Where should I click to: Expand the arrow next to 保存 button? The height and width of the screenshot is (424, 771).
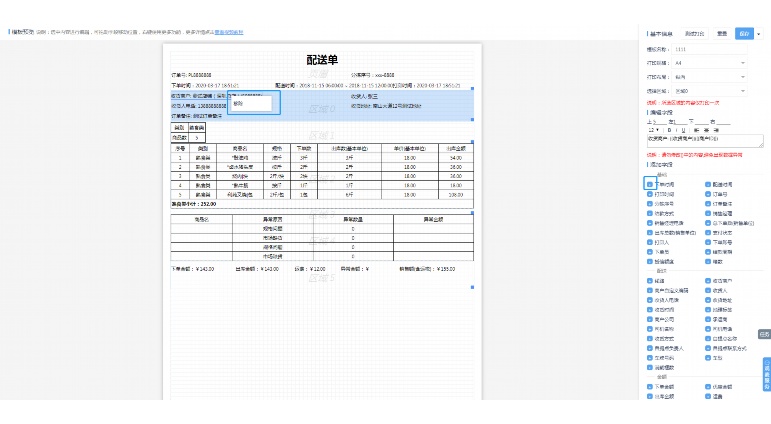pyautogui.click(x=759, y=34)
